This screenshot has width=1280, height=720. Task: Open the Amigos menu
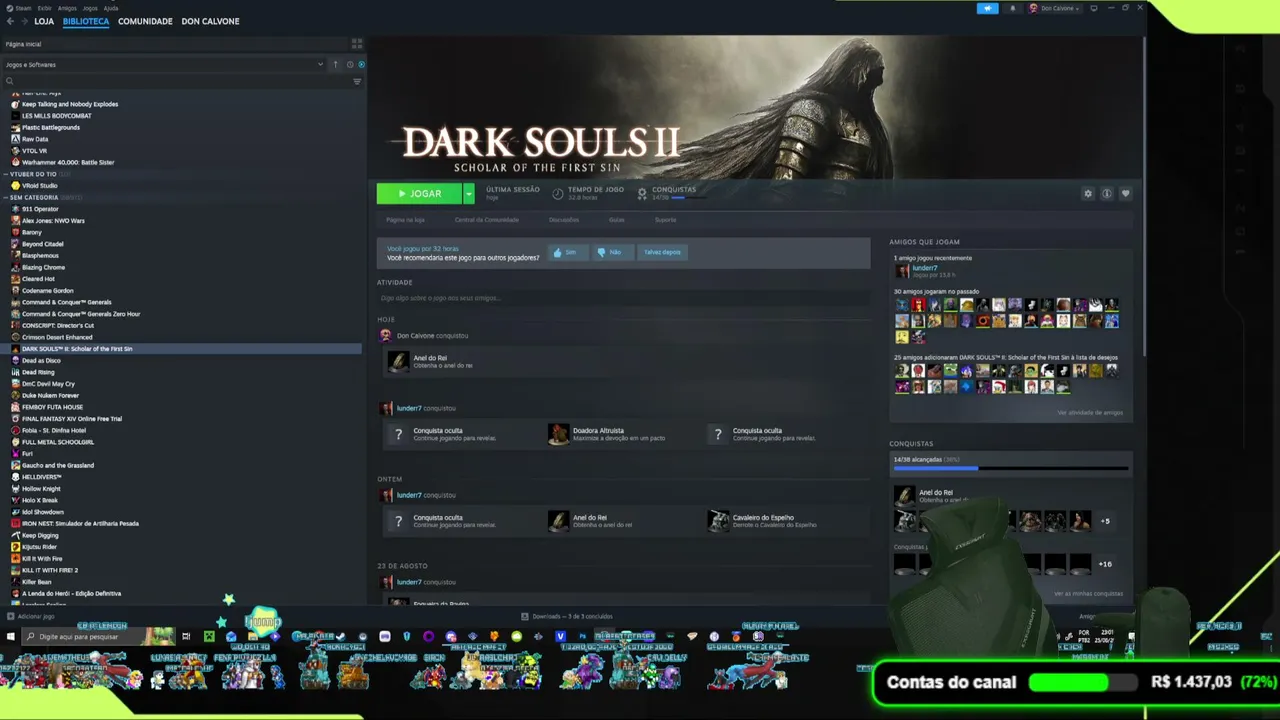67,8
